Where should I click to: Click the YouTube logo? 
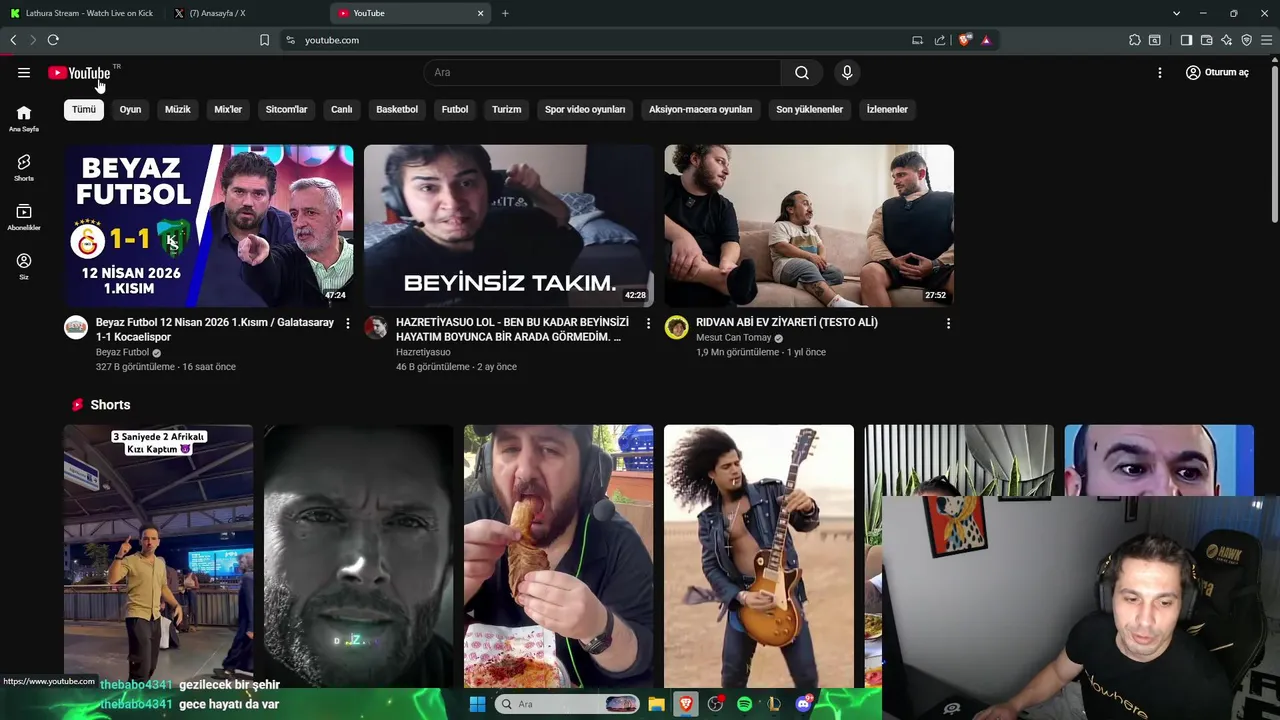[x=79, y=73]
